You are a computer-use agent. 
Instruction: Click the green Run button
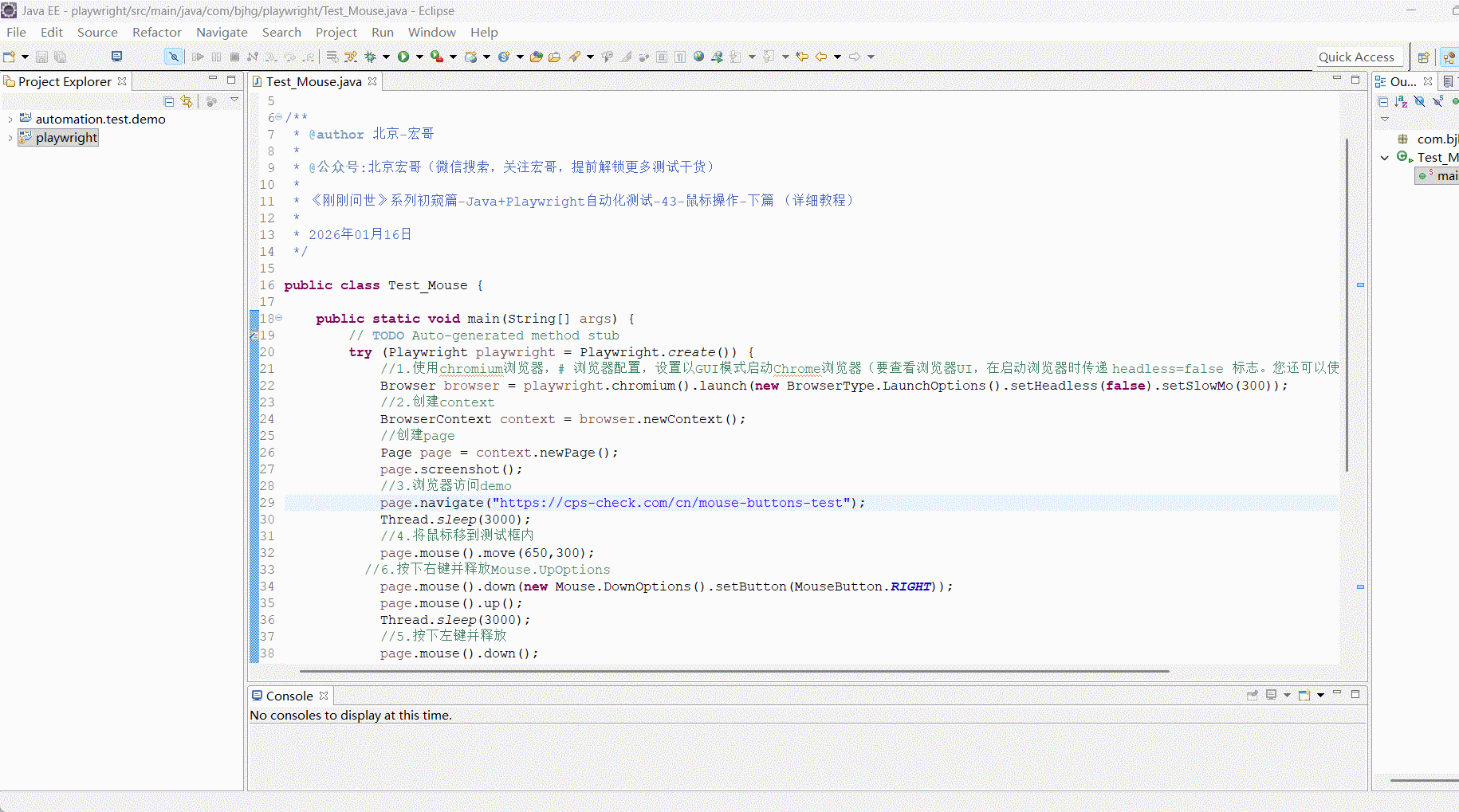click(x=403, y=57)
